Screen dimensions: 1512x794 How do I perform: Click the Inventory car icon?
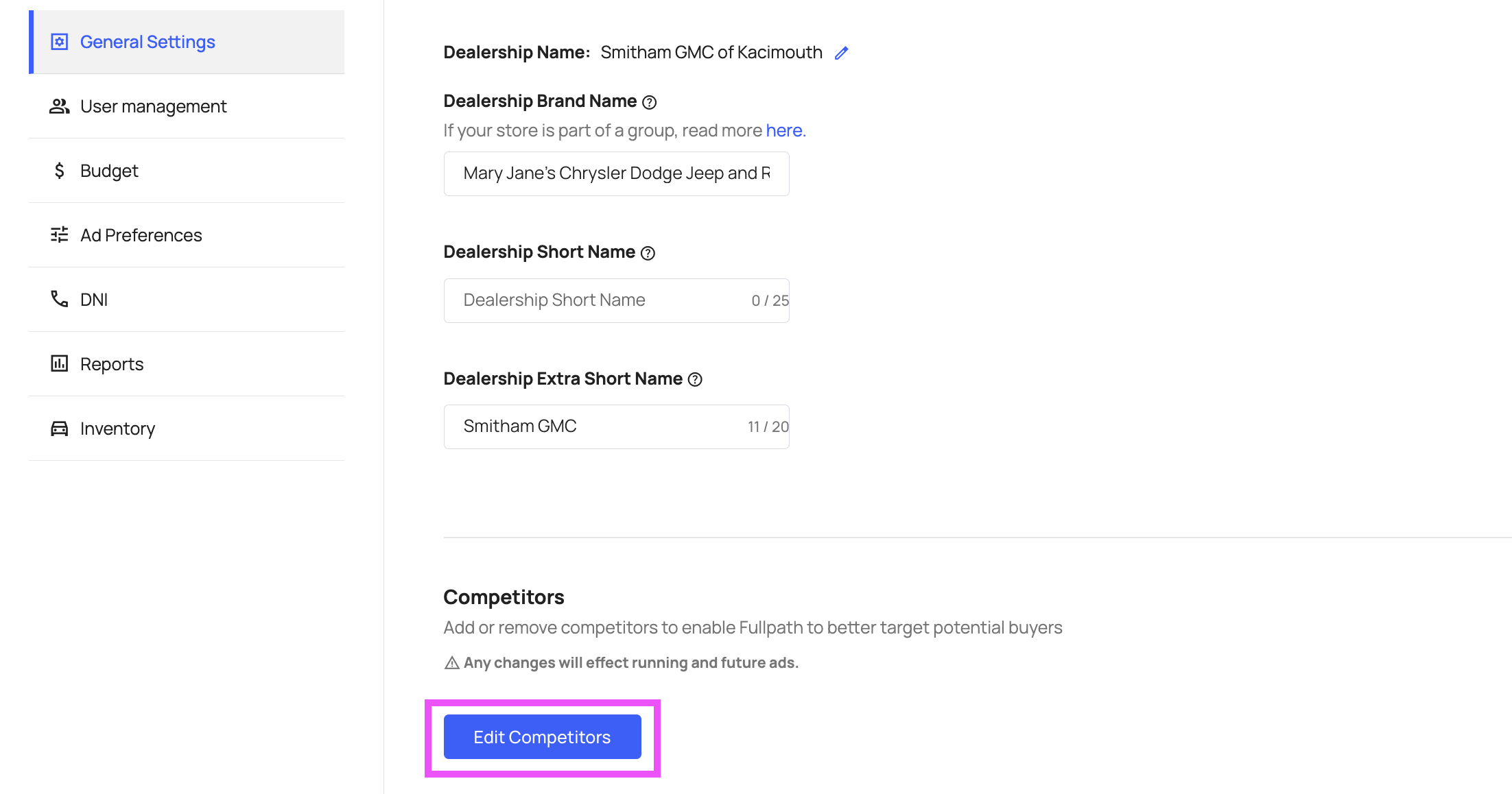click(x=60, y=429)
